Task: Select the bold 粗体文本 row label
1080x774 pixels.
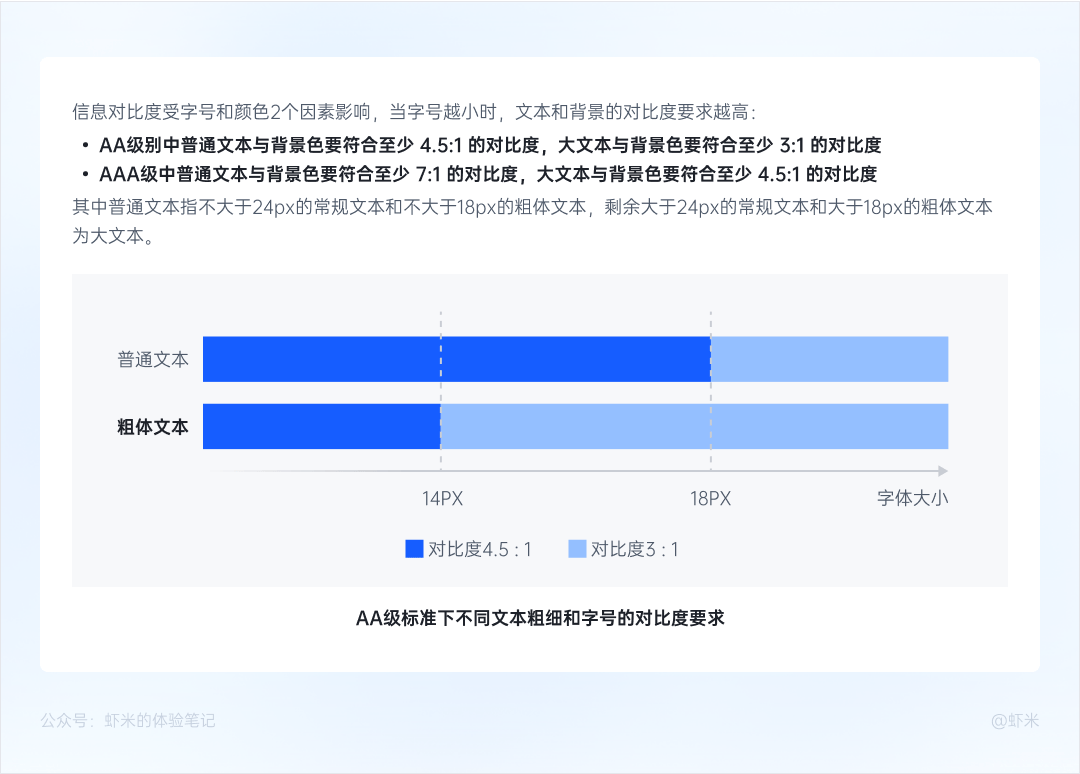Action: pyautogui.click(x=153, y=427)
